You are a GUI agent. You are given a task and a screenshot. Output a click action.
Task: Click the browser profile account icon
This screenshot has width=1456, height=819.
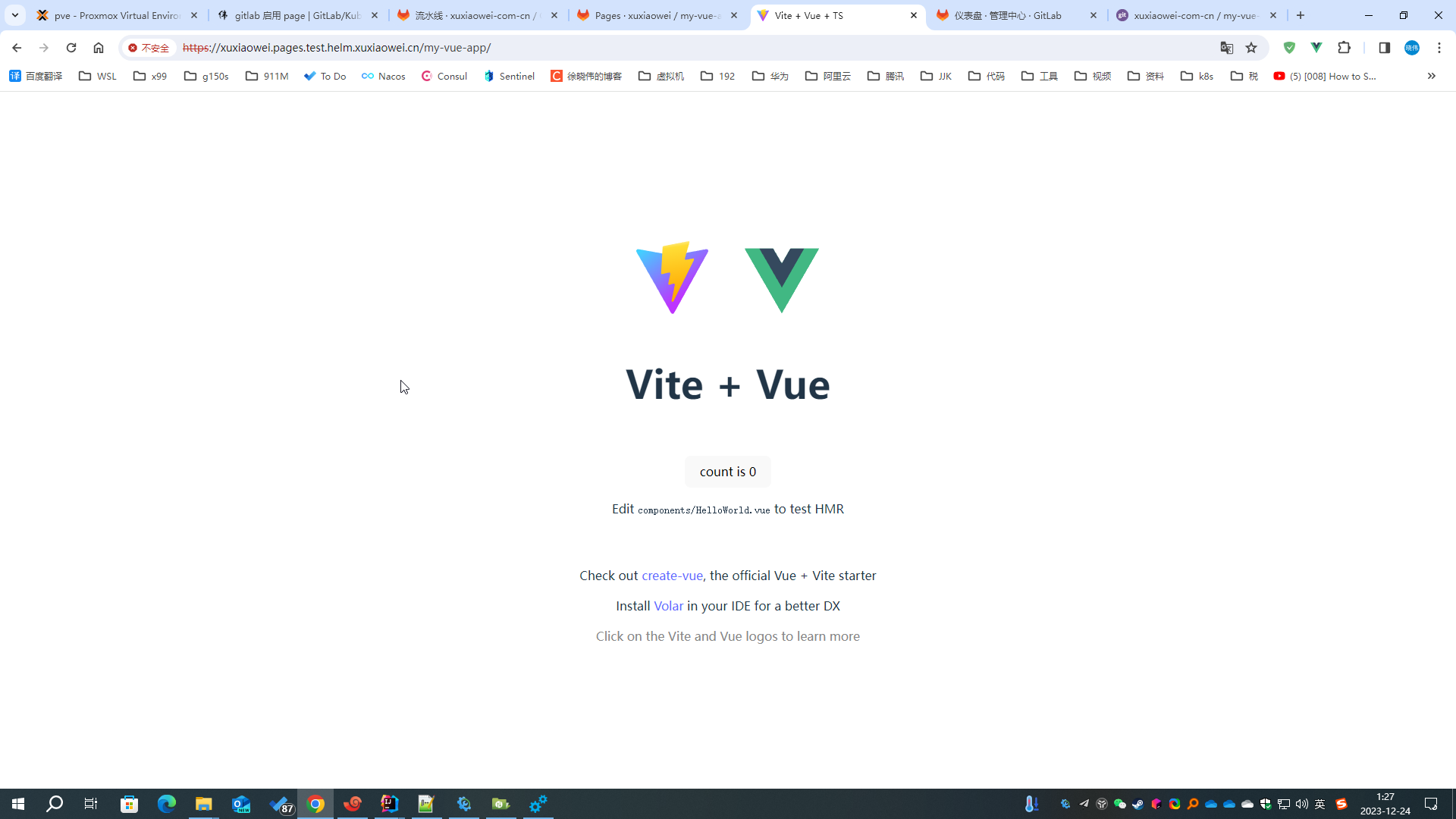(x=1414, y=47)
